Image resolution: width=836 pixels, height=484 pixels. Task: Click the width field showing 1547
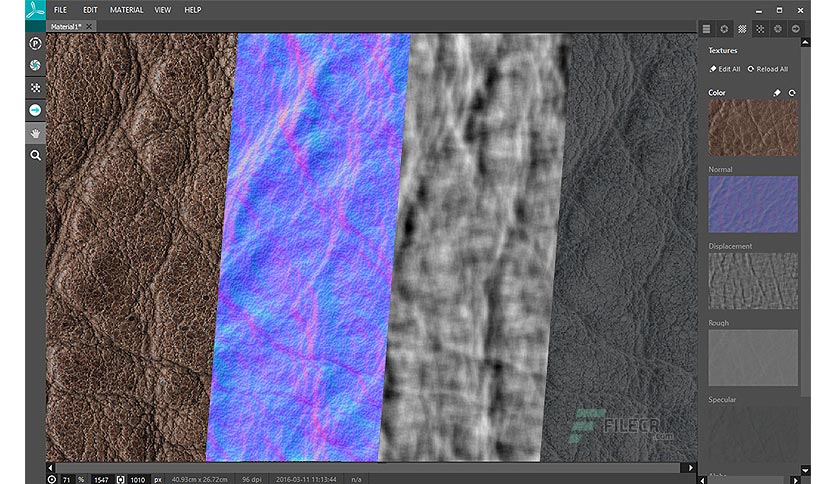[x=101, y=479]
